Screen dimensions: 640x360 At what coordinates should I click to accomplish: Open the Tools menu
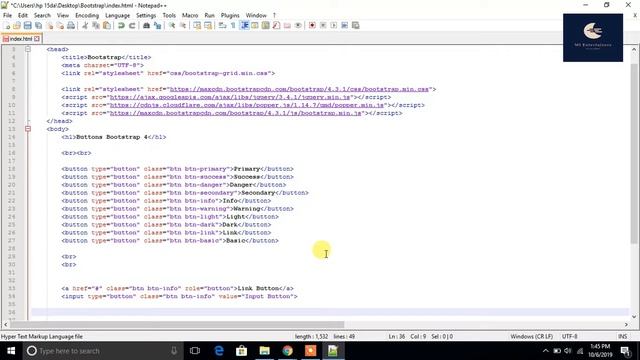pyautogui.click(x=169, y=15)
